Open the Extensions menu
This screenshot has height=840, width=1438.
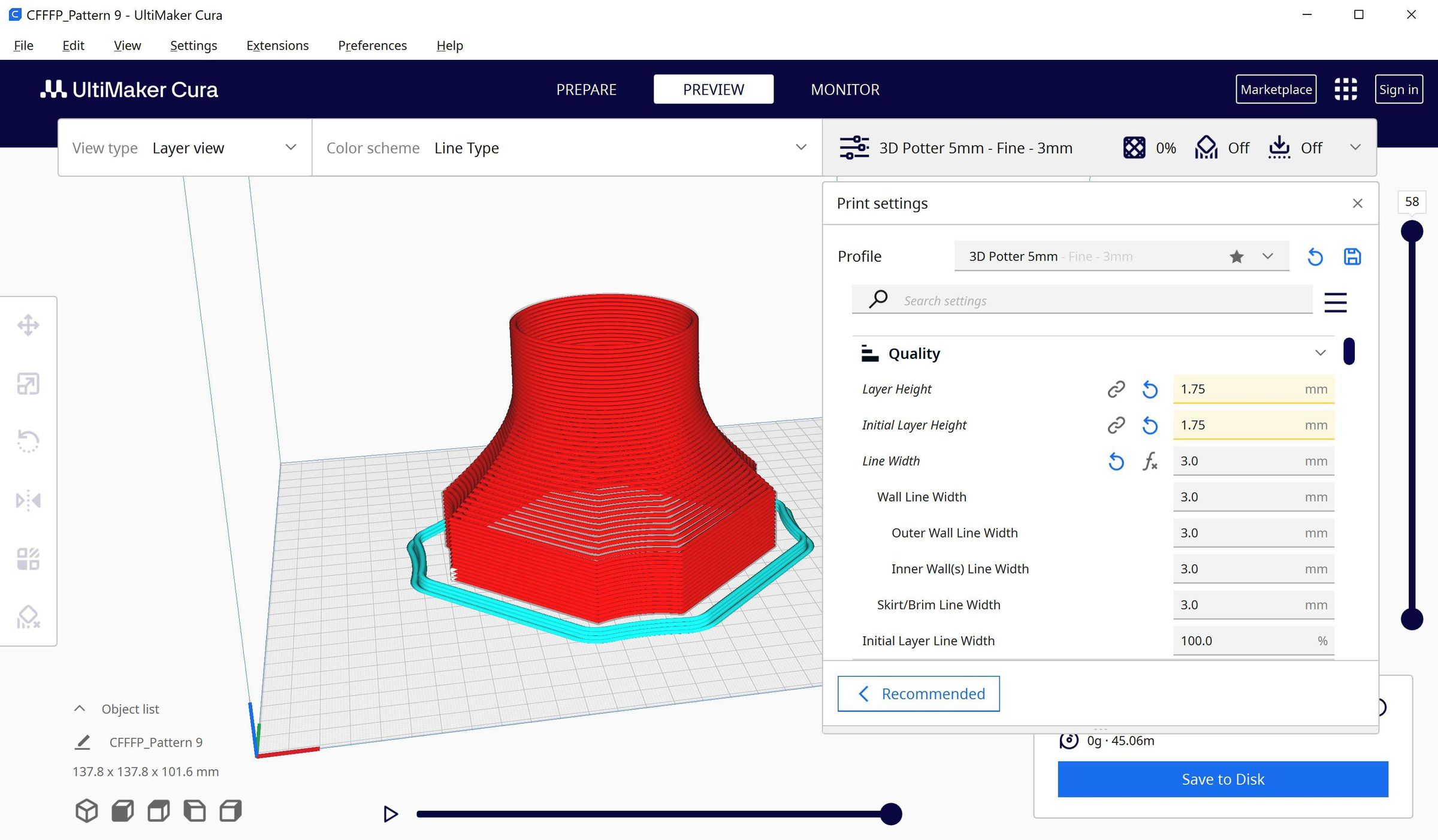[x=277, y=45]
